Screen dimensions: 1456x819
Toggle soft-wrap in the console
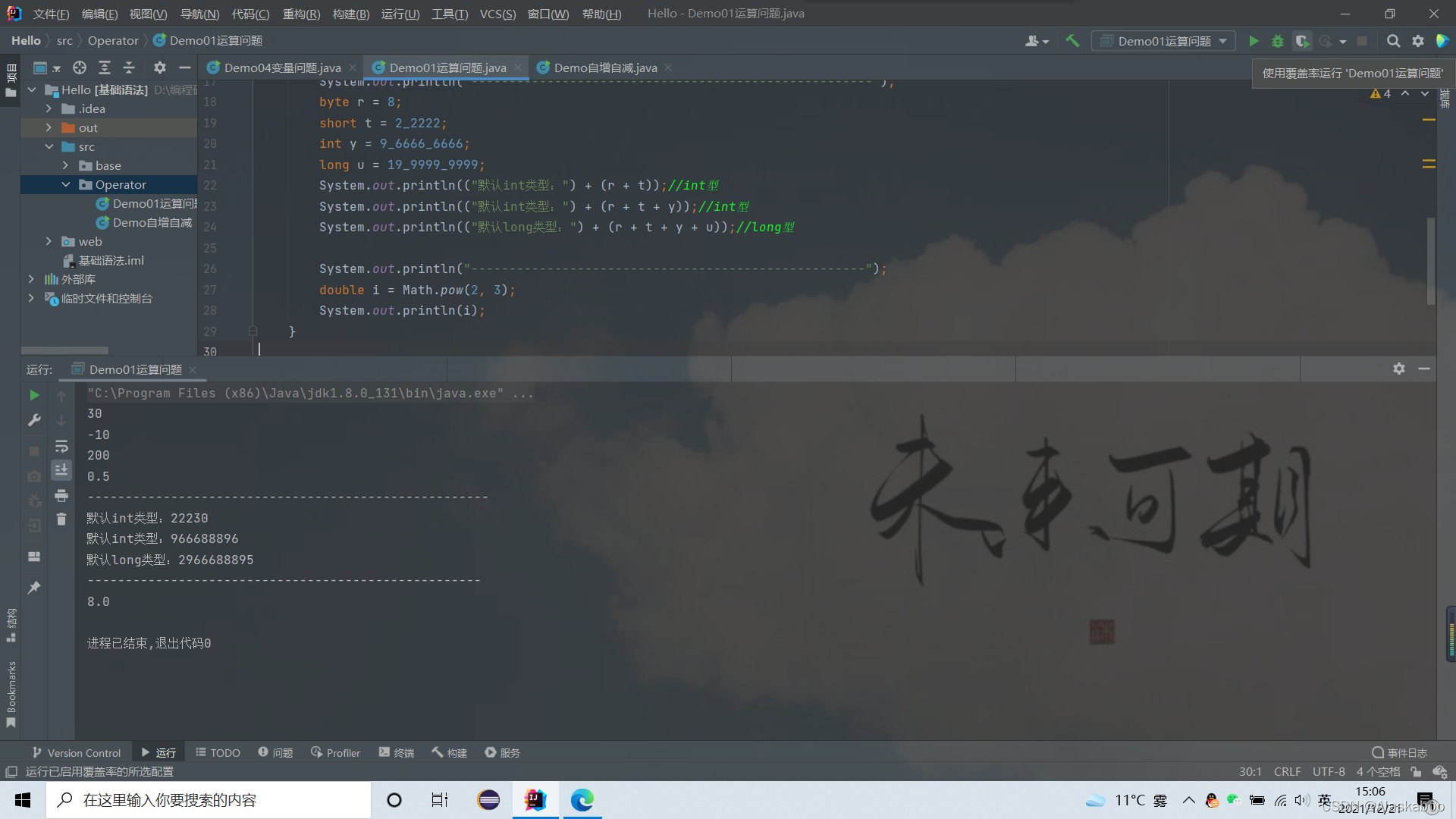(x=61, y=446)
